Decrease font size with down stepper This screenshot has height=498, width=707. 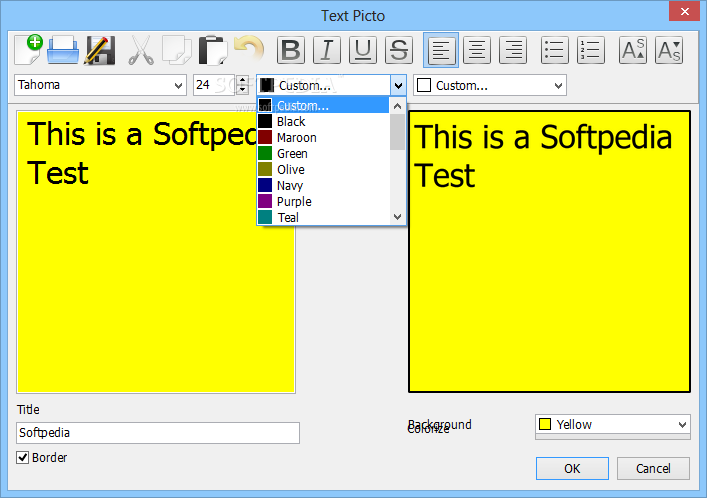[243, 90]
